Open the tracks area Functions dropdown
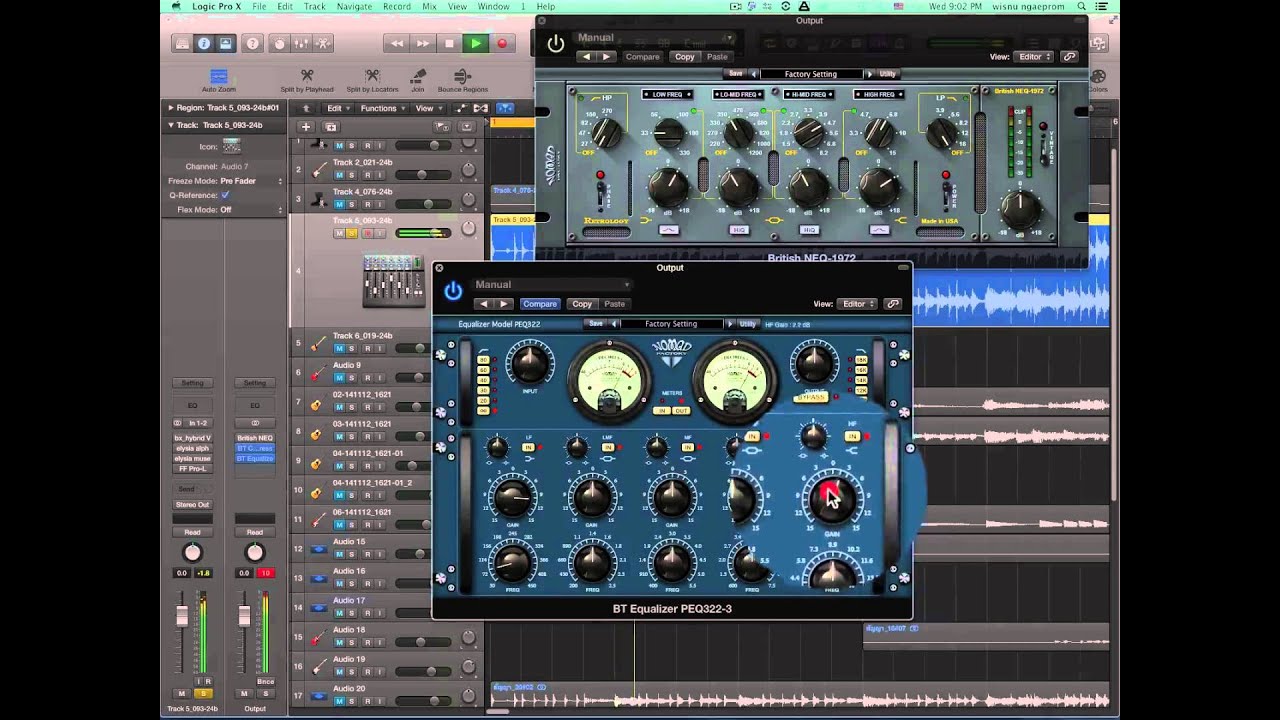This screenshot has width=1280, height=720. point(382,108)
